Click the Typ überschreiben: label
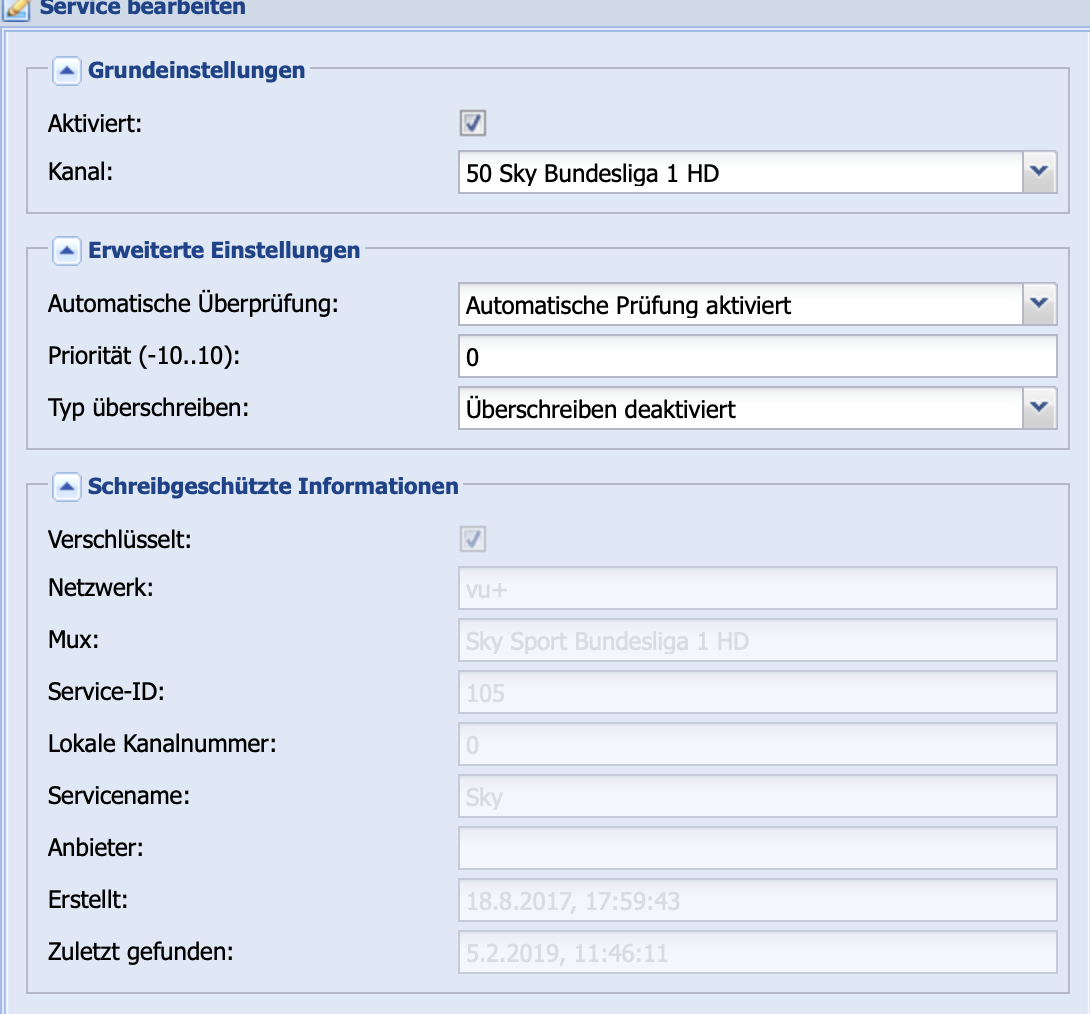1090x1014 pixels. point(148,408)
